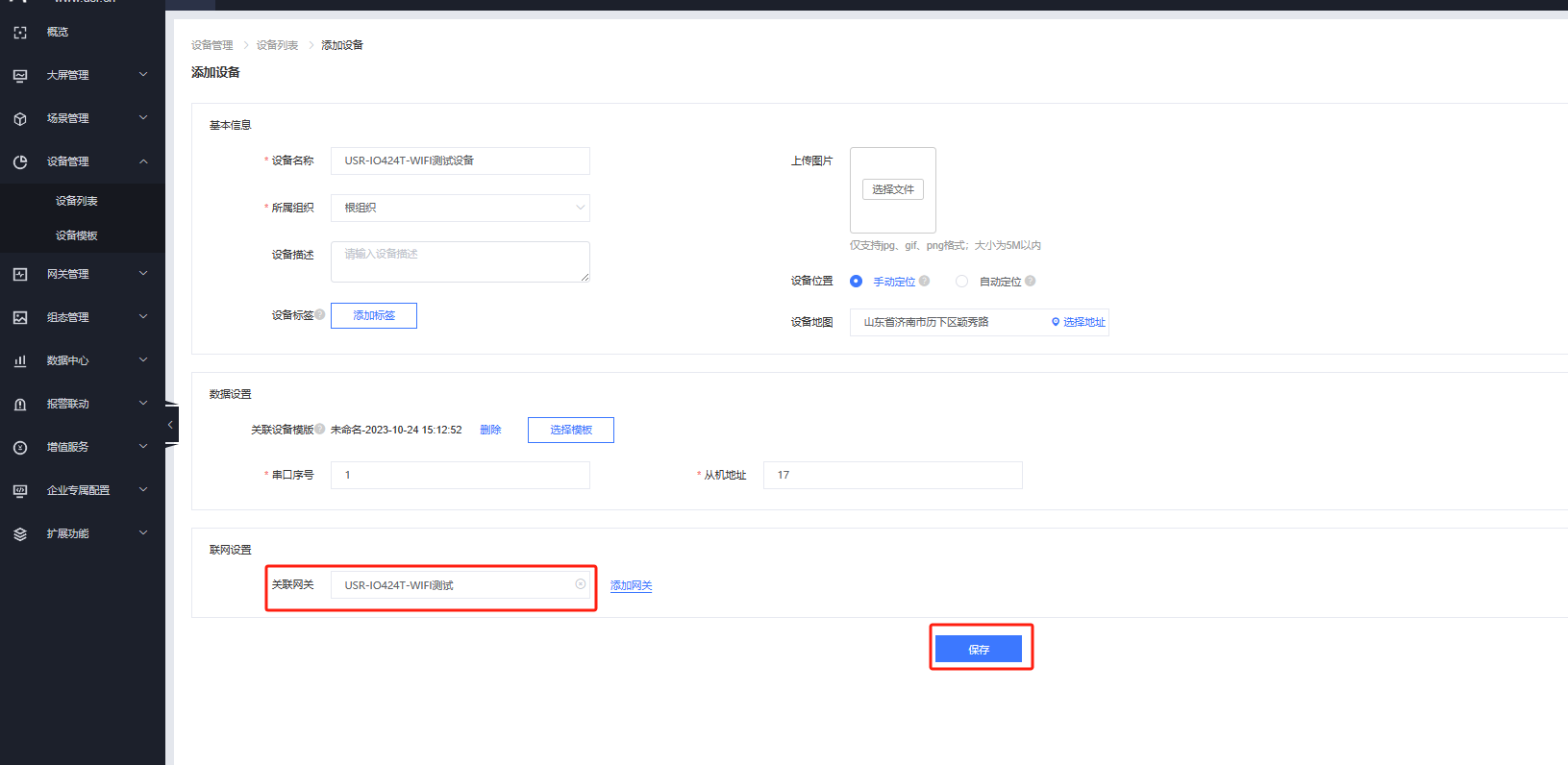Collapse 设备管理 menu chevron
The image size is (1568, 765).
pos(143,161)
